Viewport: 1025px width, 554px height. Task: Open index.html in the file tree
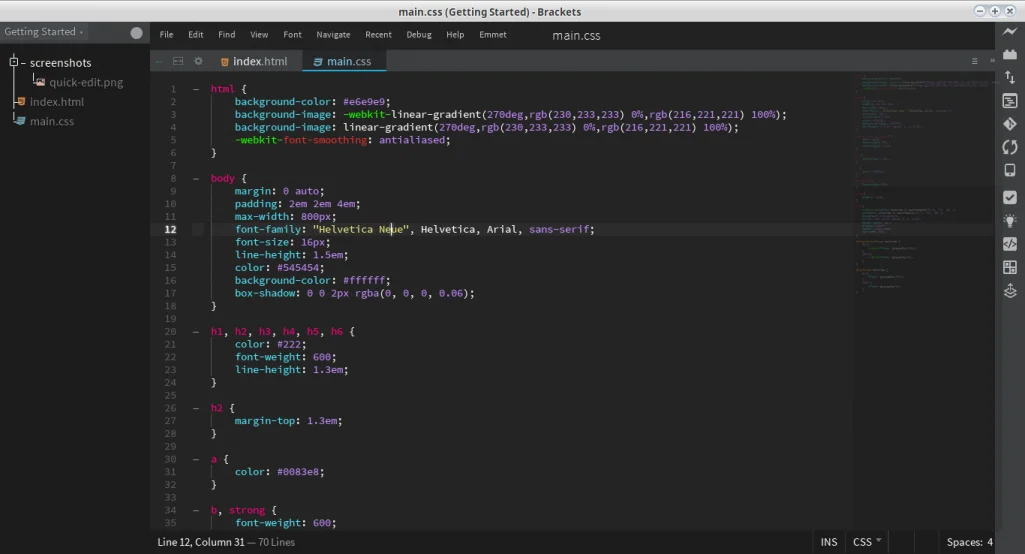(x=56, y=102)
